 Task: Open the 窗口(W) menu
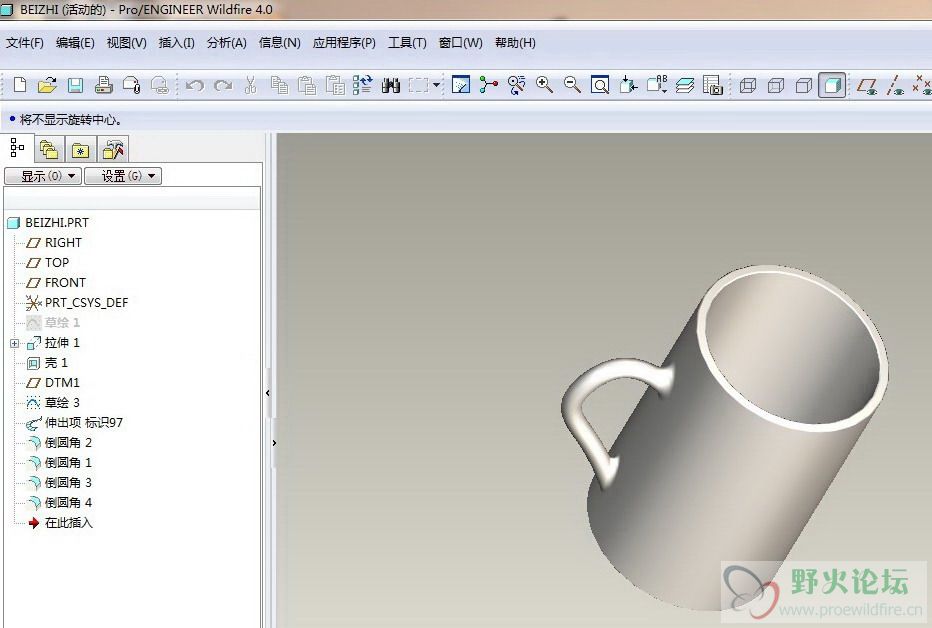461,43
